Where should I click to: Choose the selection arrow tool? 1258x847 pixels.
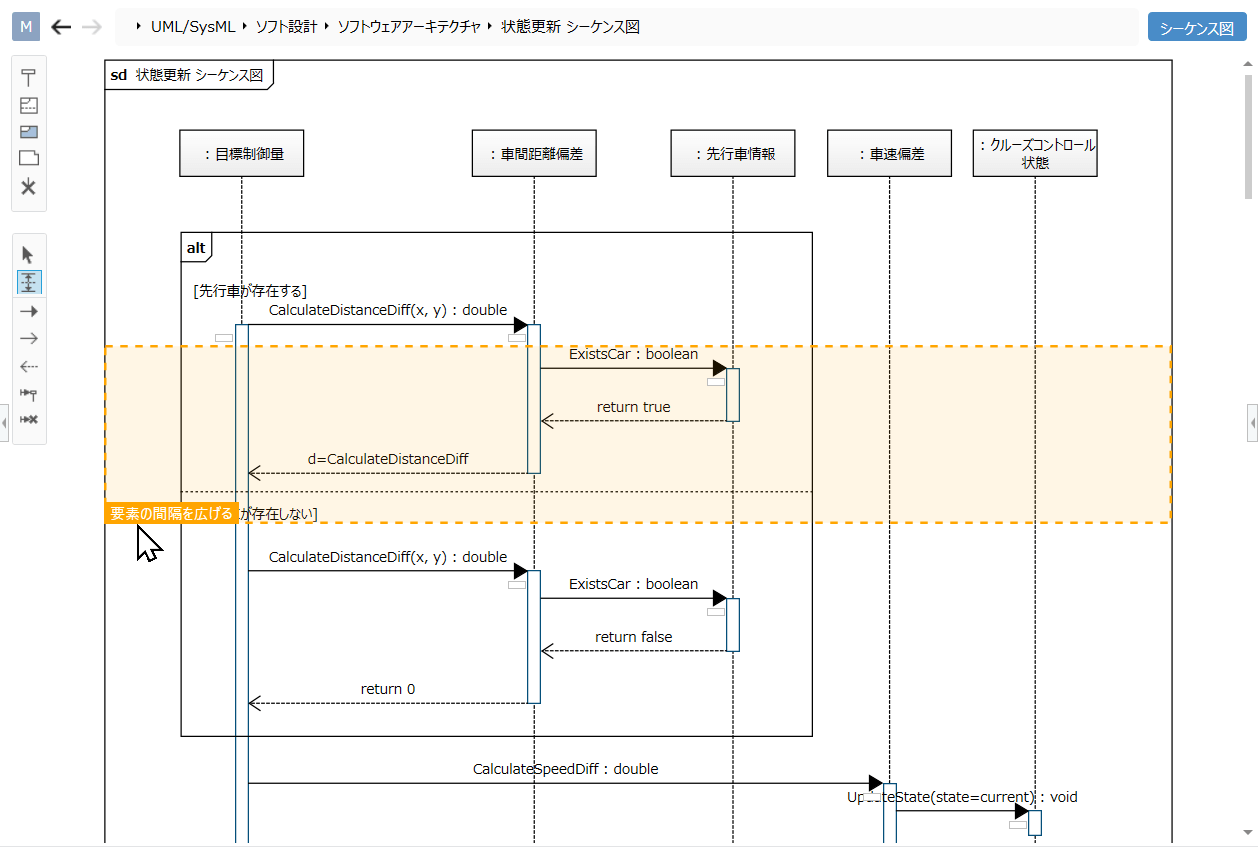pos(28,254)
